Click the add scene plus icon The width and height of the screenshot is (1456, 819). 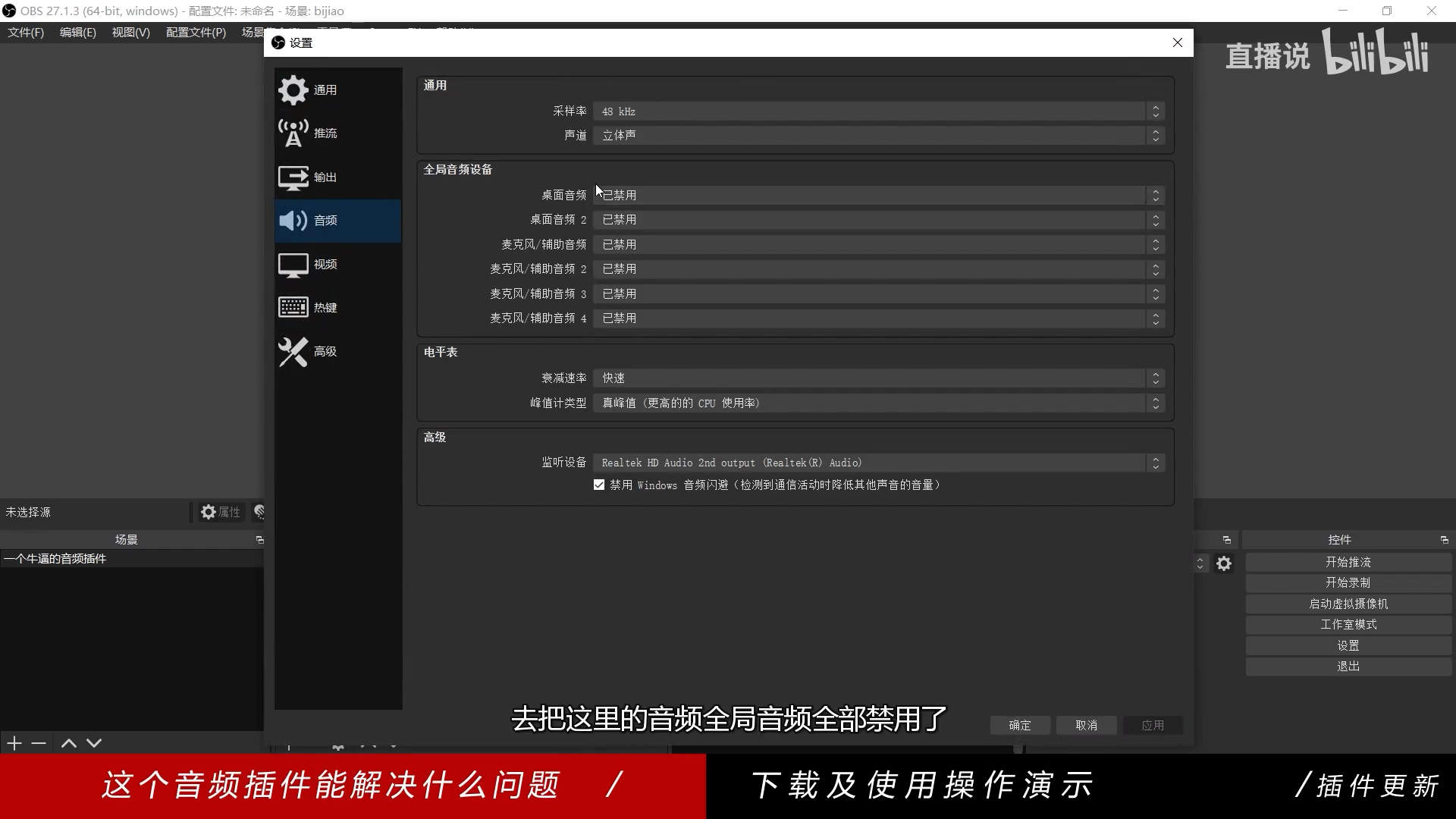(14, 743)
